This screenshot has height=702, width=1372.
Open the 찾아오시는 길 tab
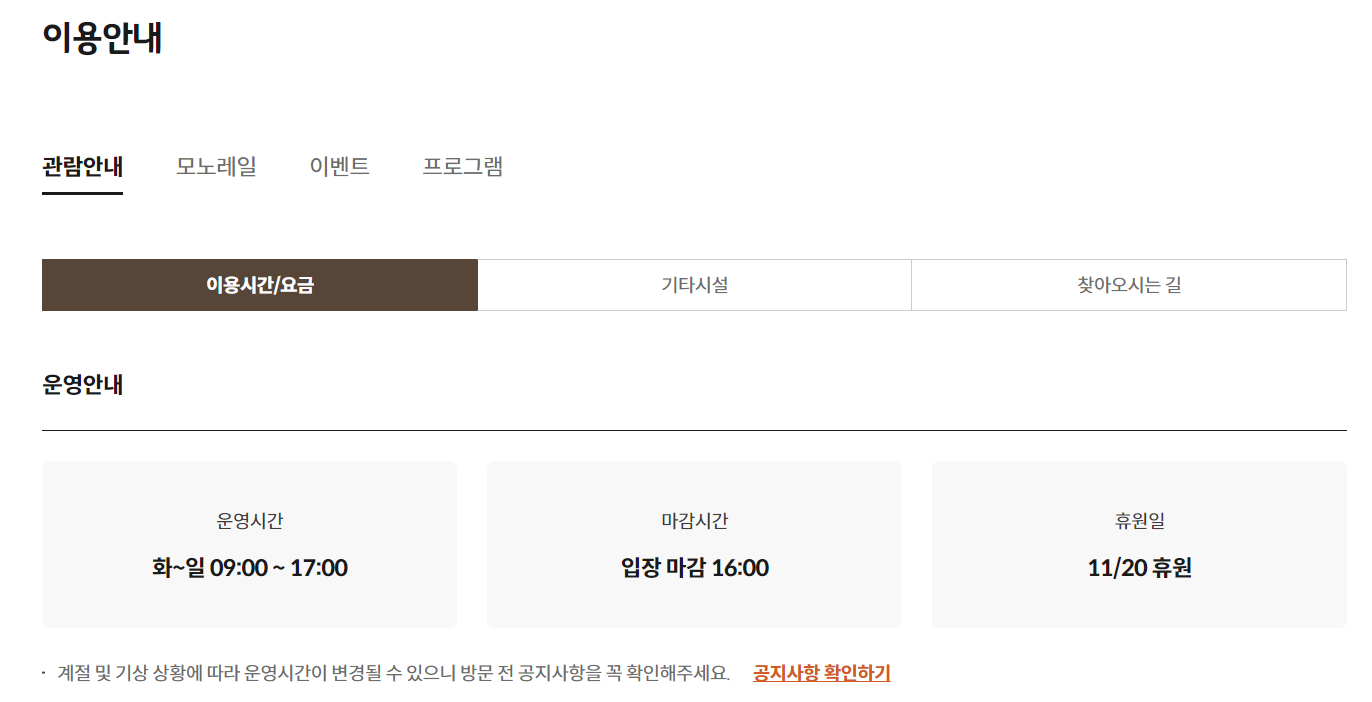tap(1129, 285)
